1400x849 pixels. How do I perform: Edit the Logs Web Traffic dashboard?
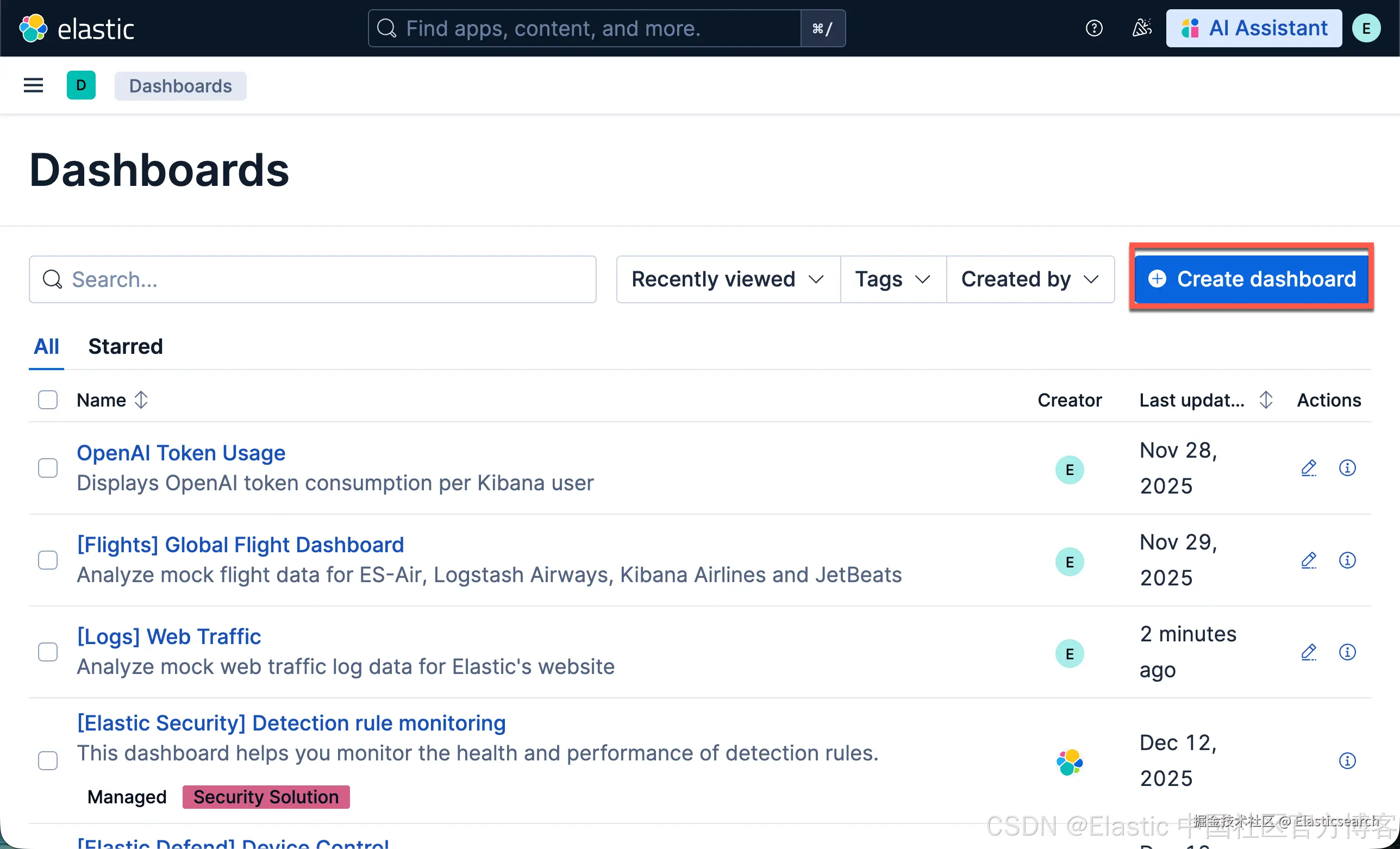(1309, 652)
